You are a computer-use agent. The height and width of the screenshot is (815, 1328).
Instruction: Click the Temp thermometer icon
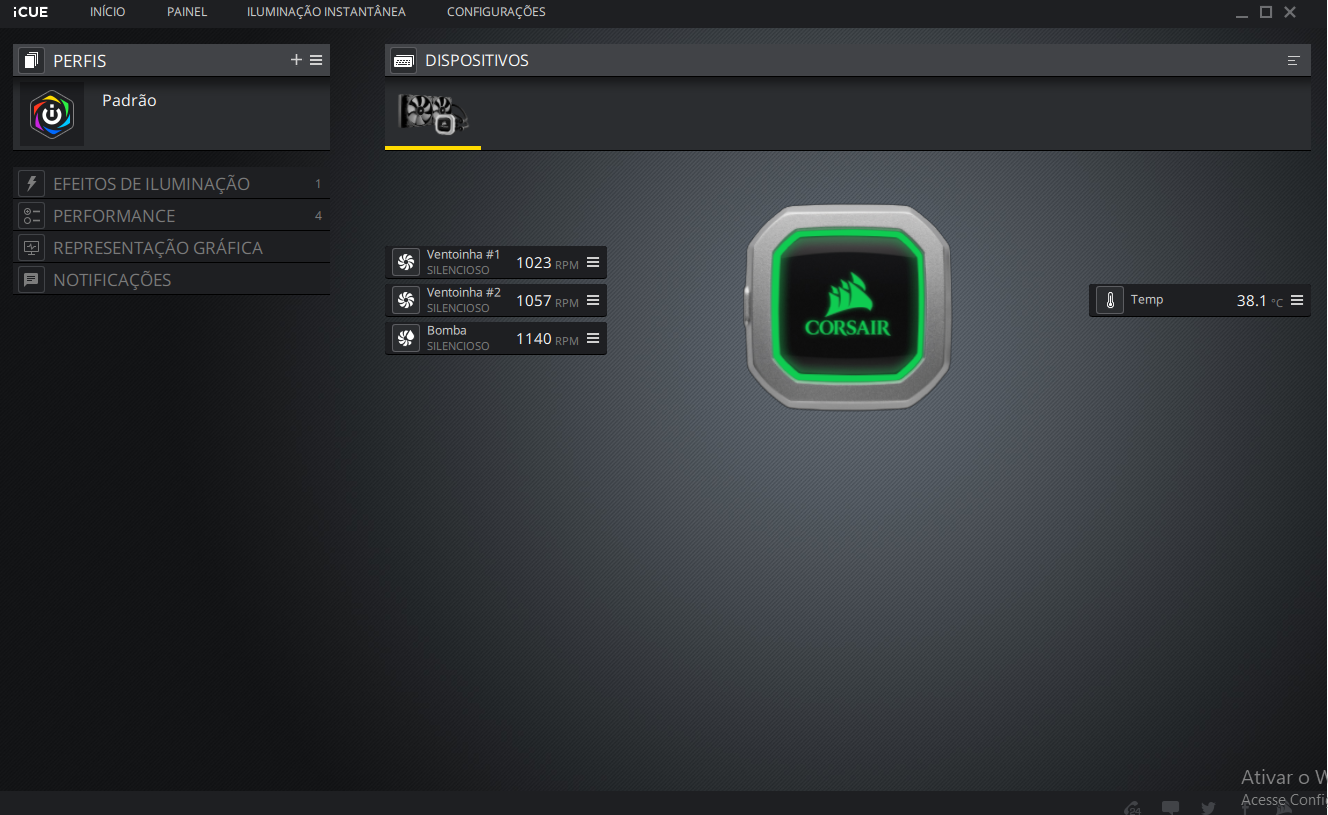point(1110,300)
